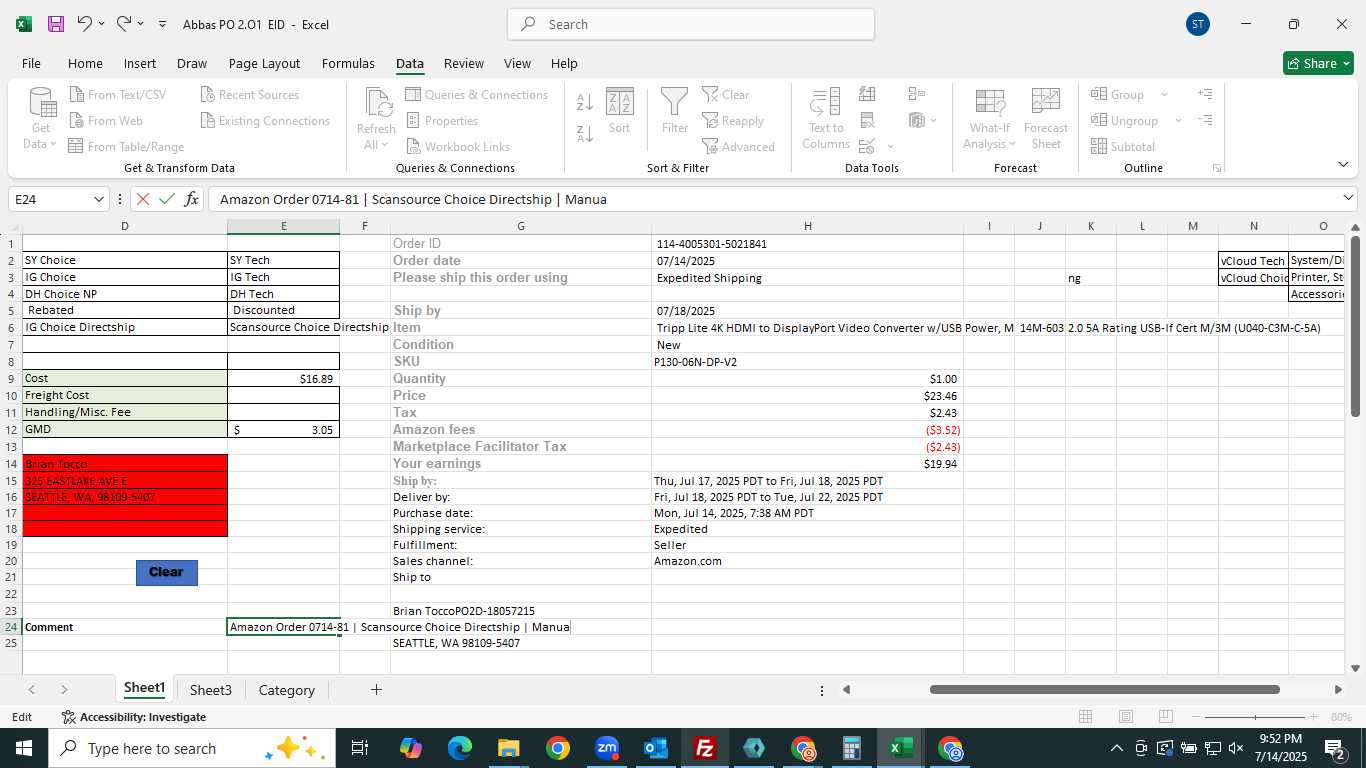Click Accessibility: Investigate in the status bar

coord(134,717)
